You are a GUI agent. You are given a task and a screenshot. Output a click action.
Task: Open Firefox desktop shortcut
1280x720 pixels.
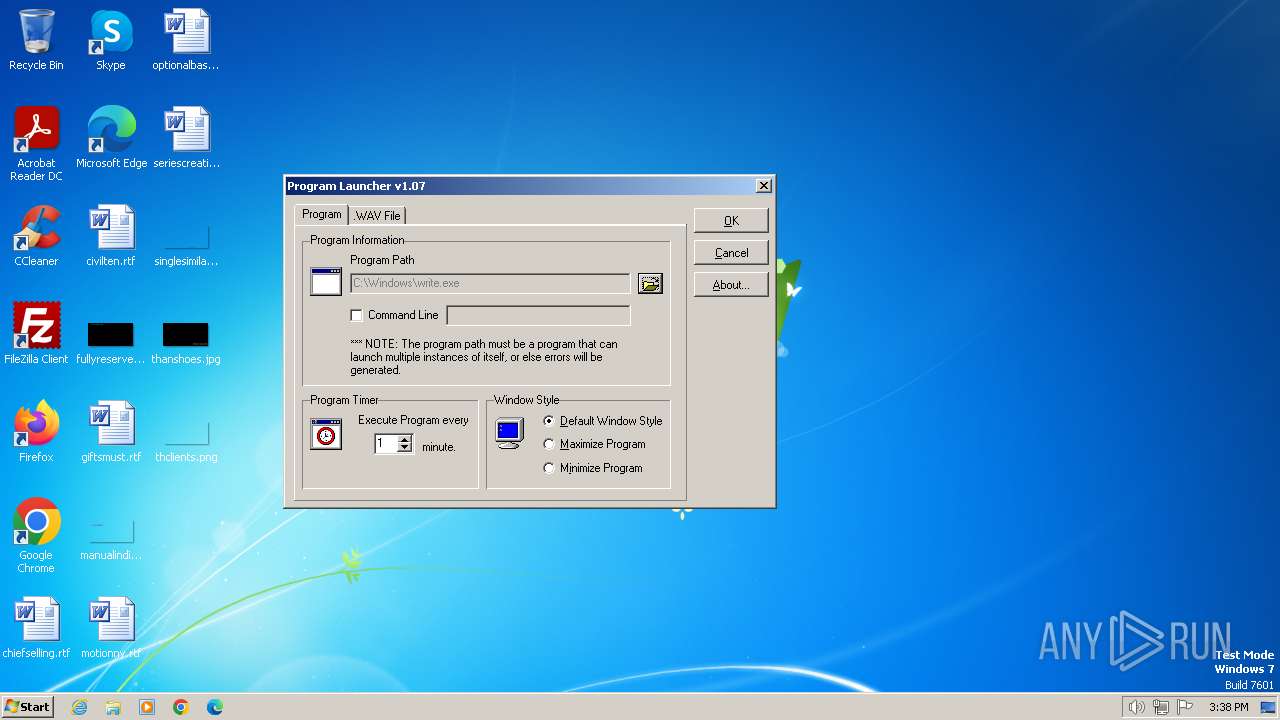pyautogui.click(x=36, y=432)
